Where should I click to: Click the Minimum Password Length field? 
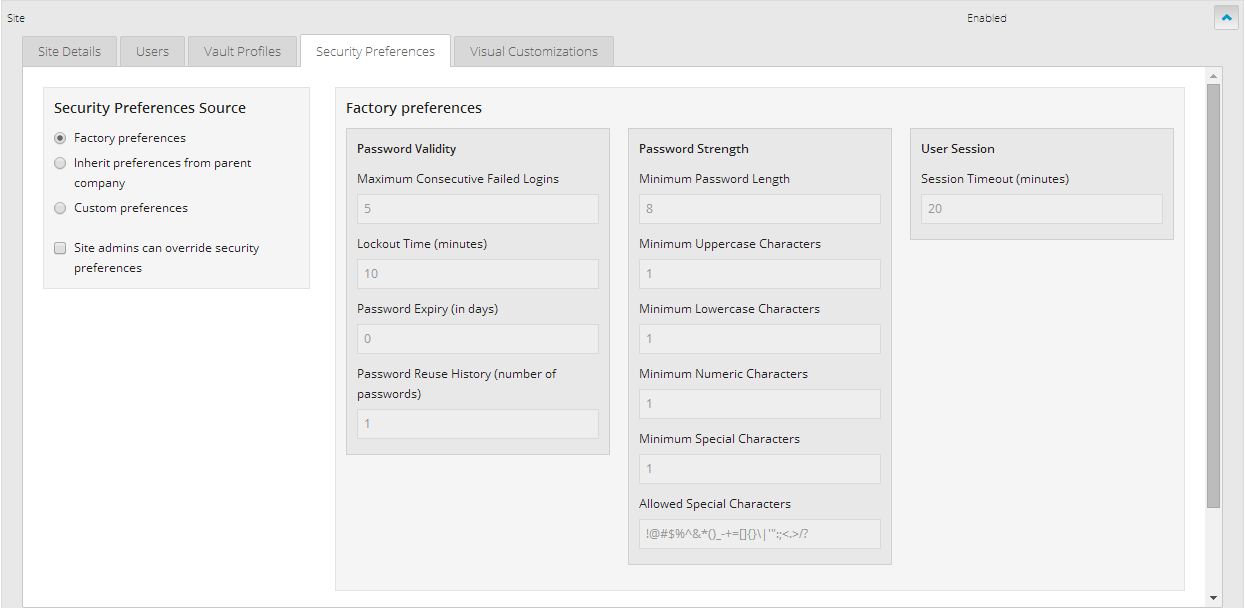coord(759,208)
